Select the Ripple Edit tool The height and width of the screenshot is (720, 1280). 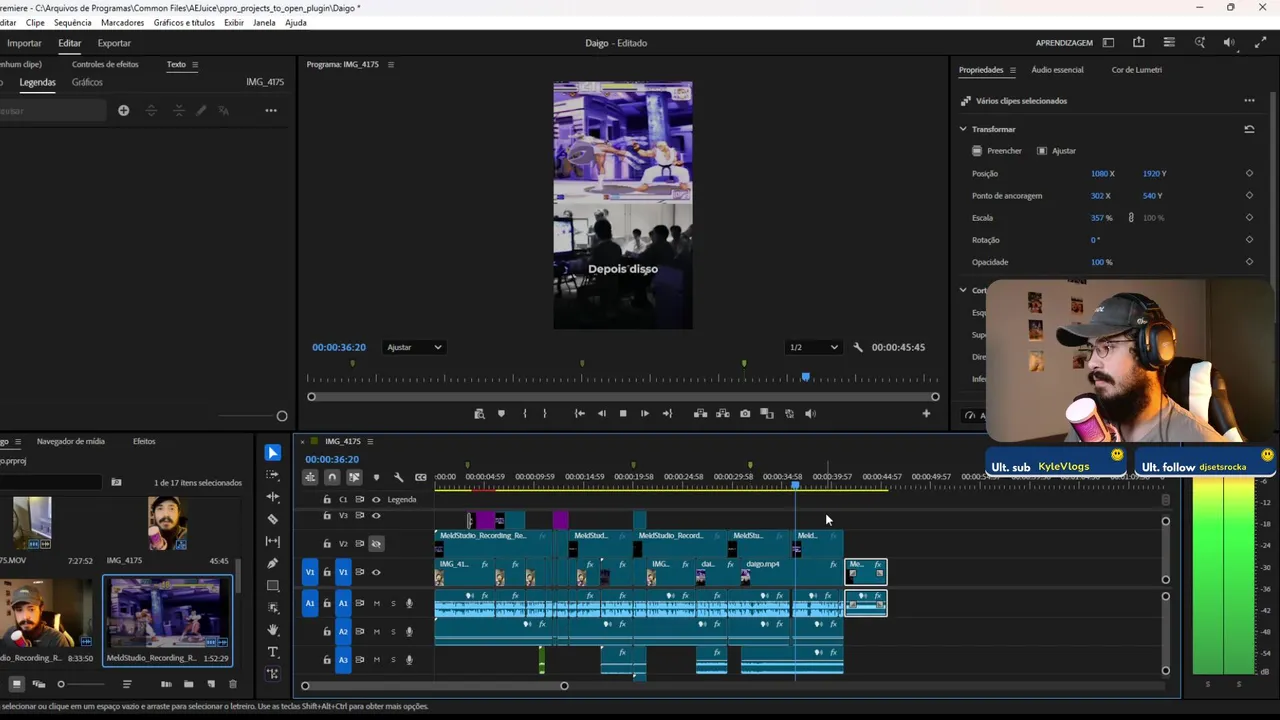pos(273,497)
